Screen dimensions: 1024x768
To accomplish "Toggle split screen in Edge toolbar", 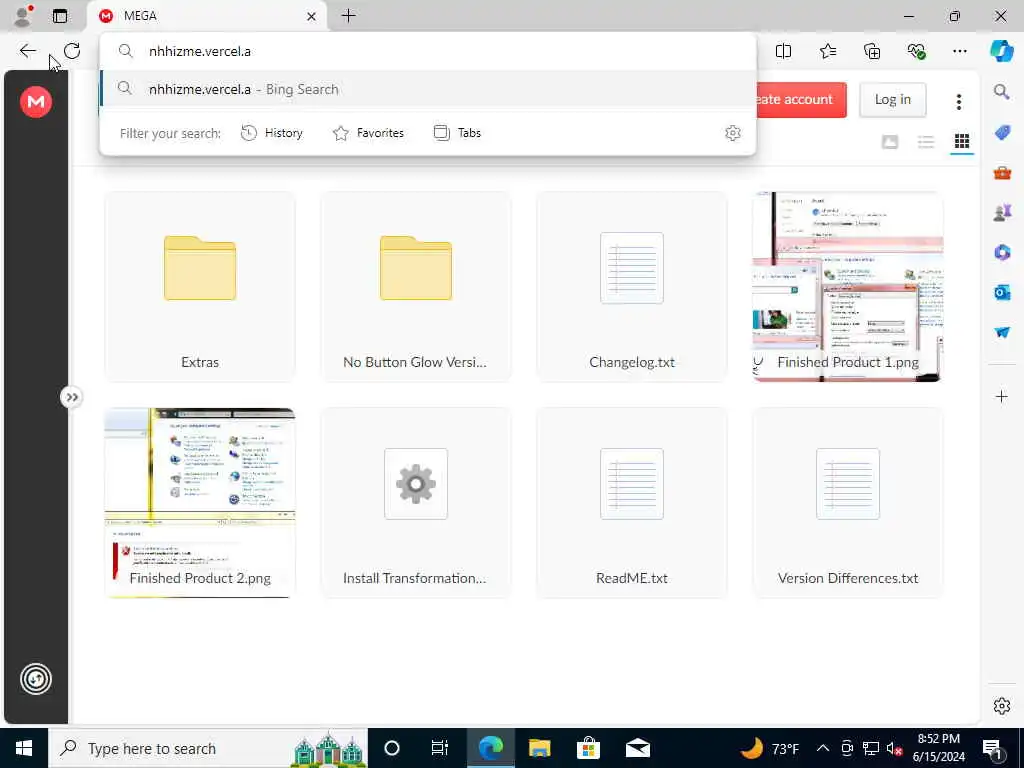I will click(783, 51).
